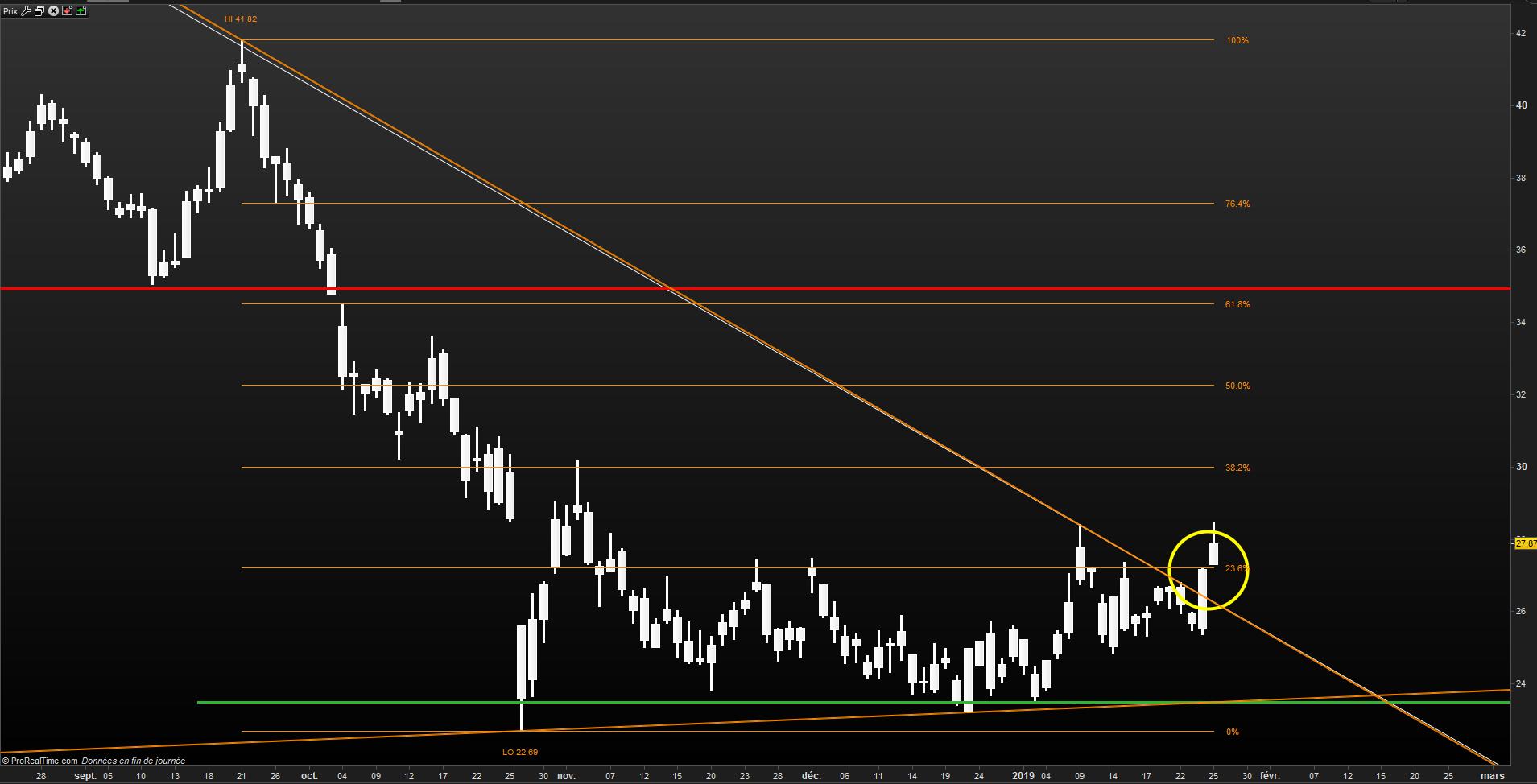This screenshot has height=784, width=1537.
Task: Click the 38.2% Fibonacci level label
Action: click(x=1237, y=468)
